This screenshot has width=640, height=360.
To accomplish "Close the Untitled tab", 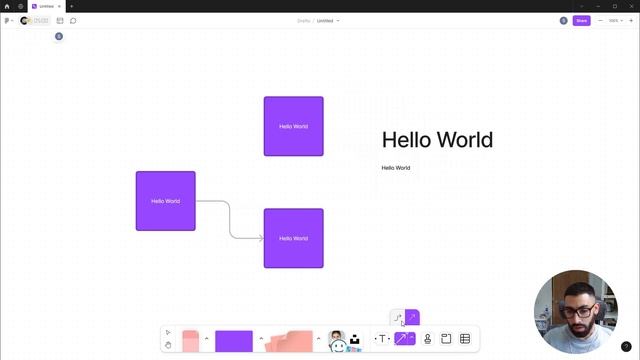I will click(x=59, y=6).
